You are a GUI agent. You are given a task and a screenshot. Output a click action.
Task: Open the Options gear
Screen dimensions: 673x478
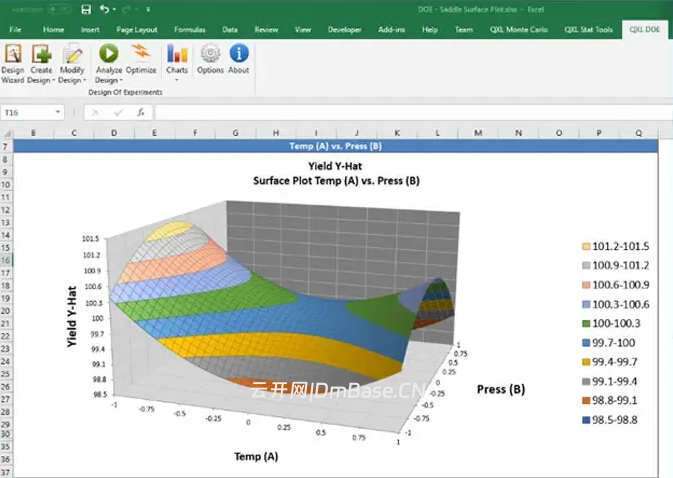click(210, 59)
